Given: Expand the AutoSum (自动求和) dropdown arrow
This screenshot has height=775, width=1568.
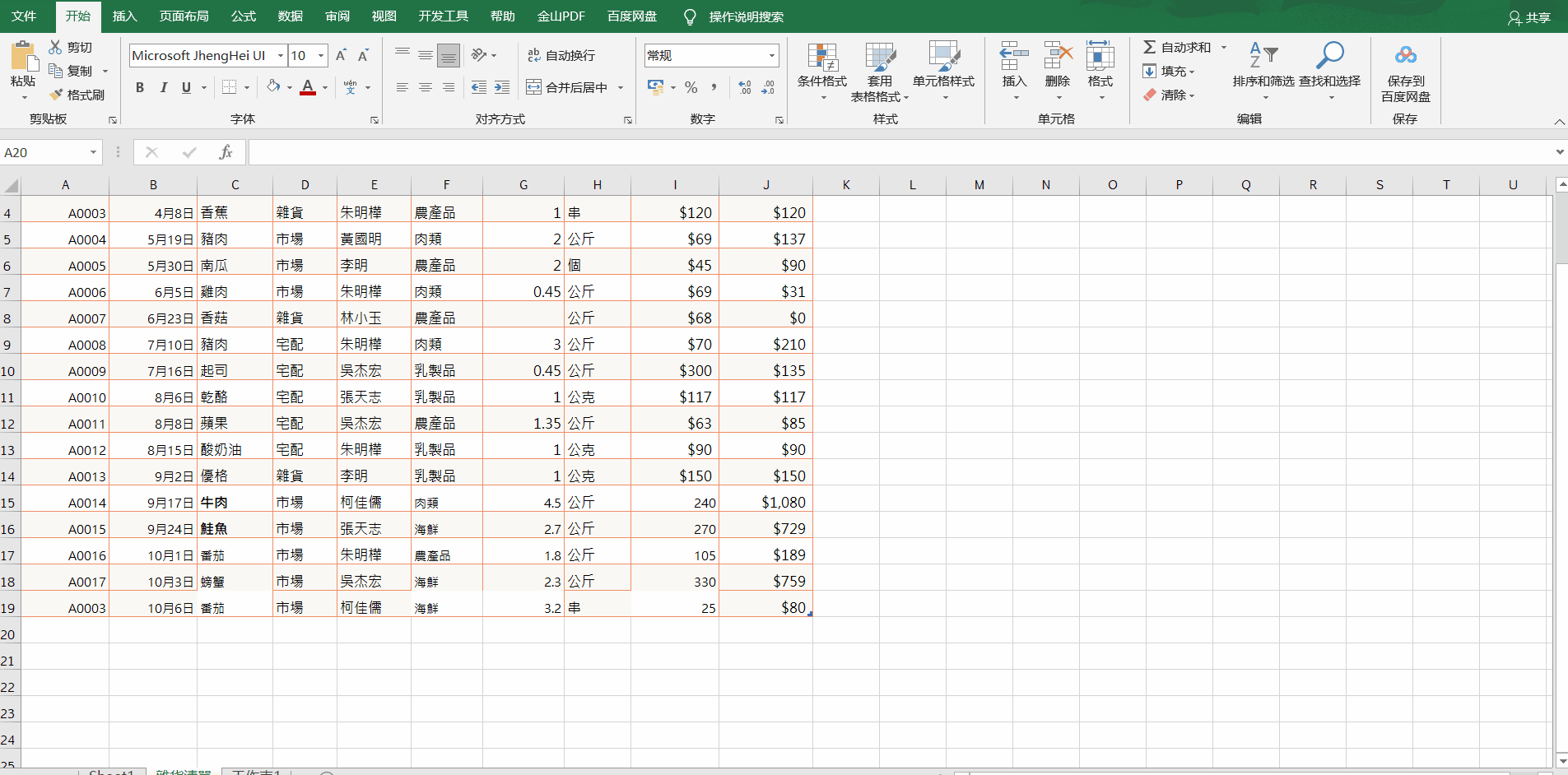Looking at the screenshot, I should (x=1224, y=48).
